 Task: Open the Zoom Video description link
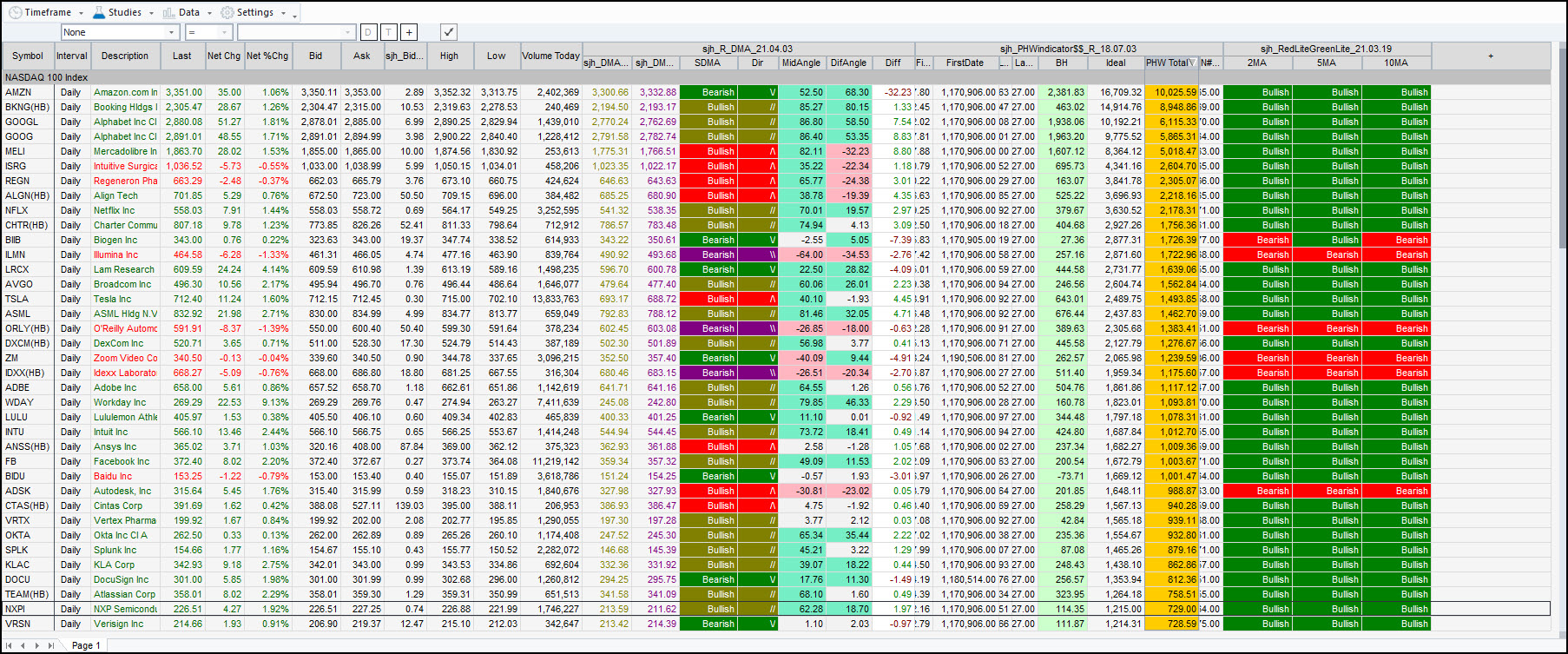pos(126,358)
